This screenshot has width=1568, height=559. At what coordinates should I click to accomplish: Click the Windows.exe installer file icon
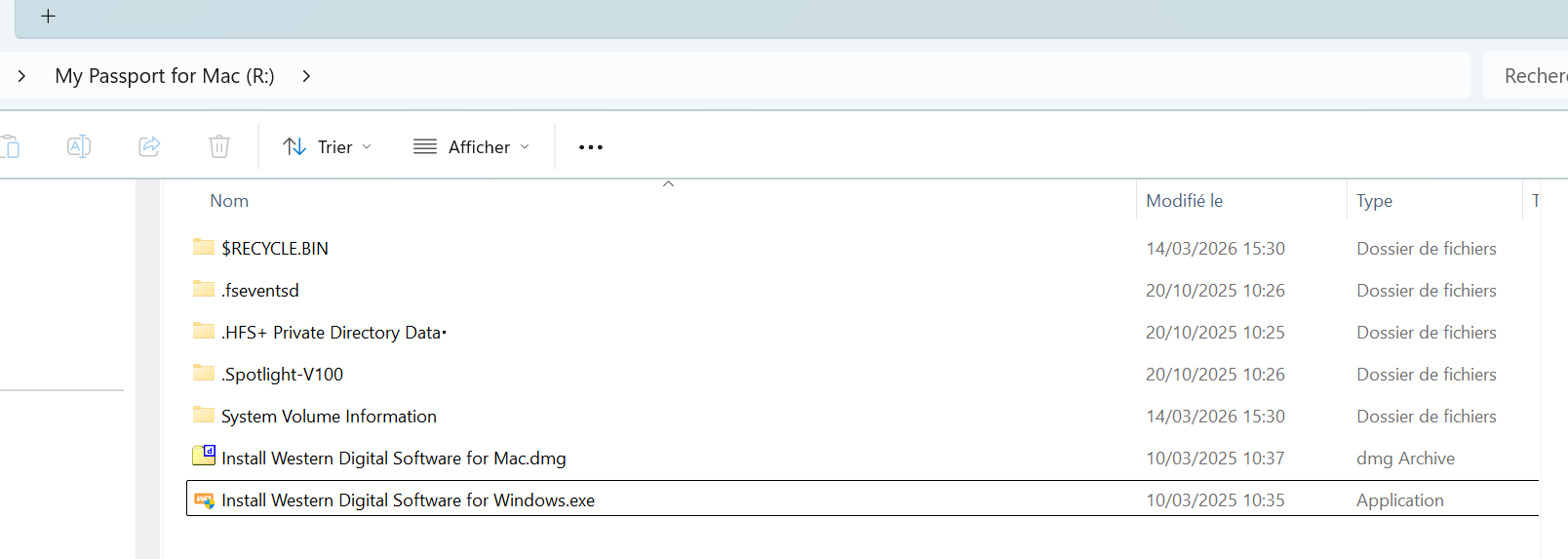[x=204, y=500]
